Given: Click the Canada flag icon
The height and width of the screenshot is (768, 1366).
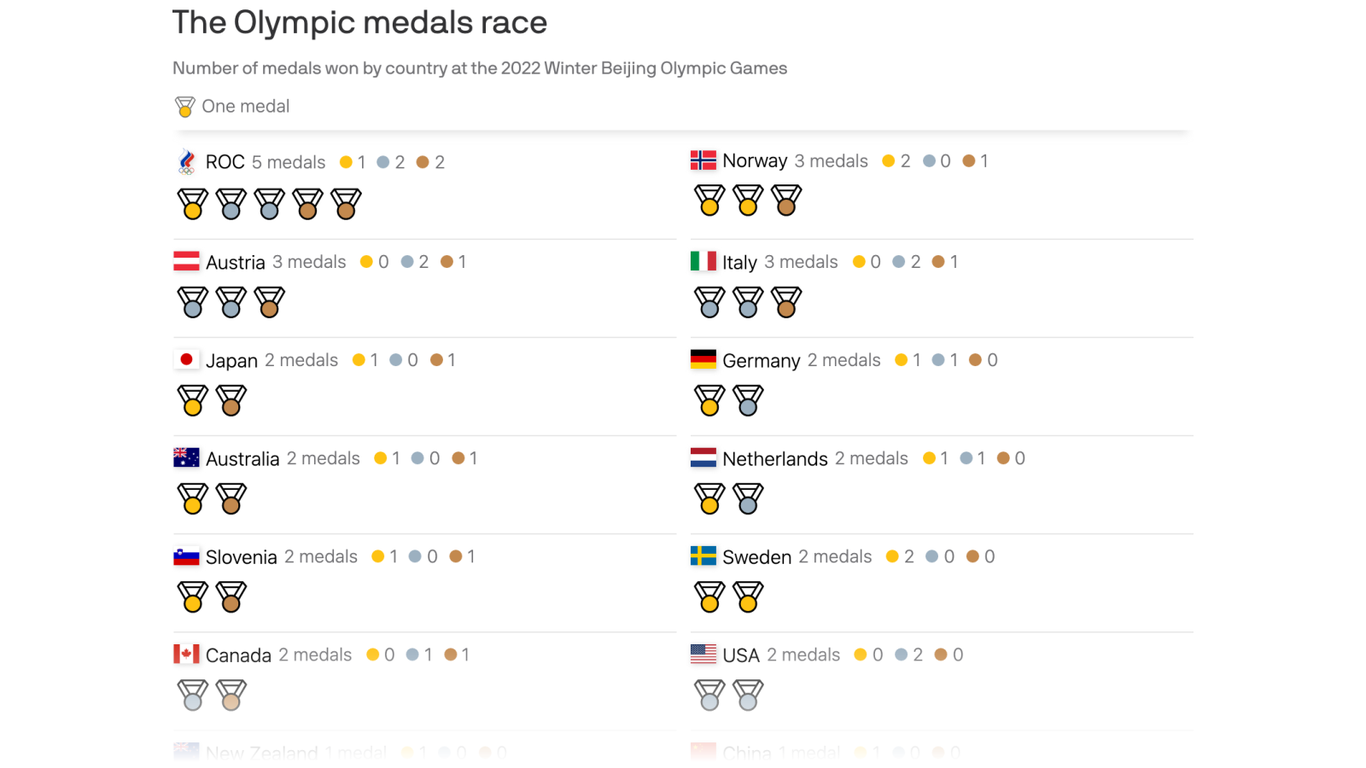Looking at the screenshot, I should pos(186,654).
